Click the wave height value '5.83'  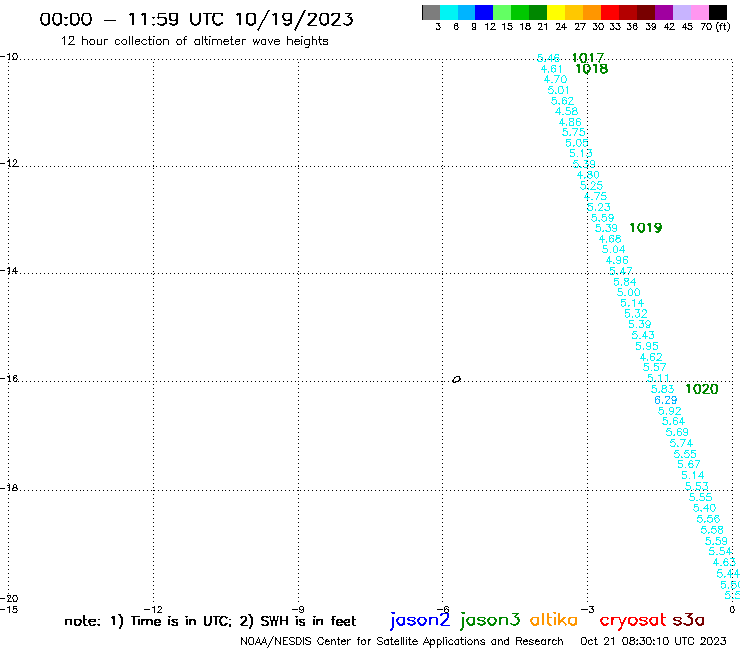tap(663, 389)
